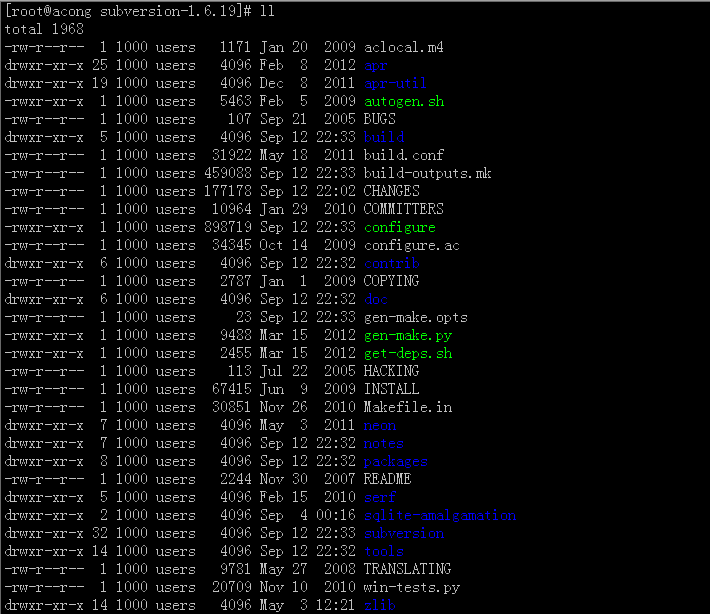Click size 31922 in build.conf row
Screen dimensions: 711x615
click(x=232, y=155)
